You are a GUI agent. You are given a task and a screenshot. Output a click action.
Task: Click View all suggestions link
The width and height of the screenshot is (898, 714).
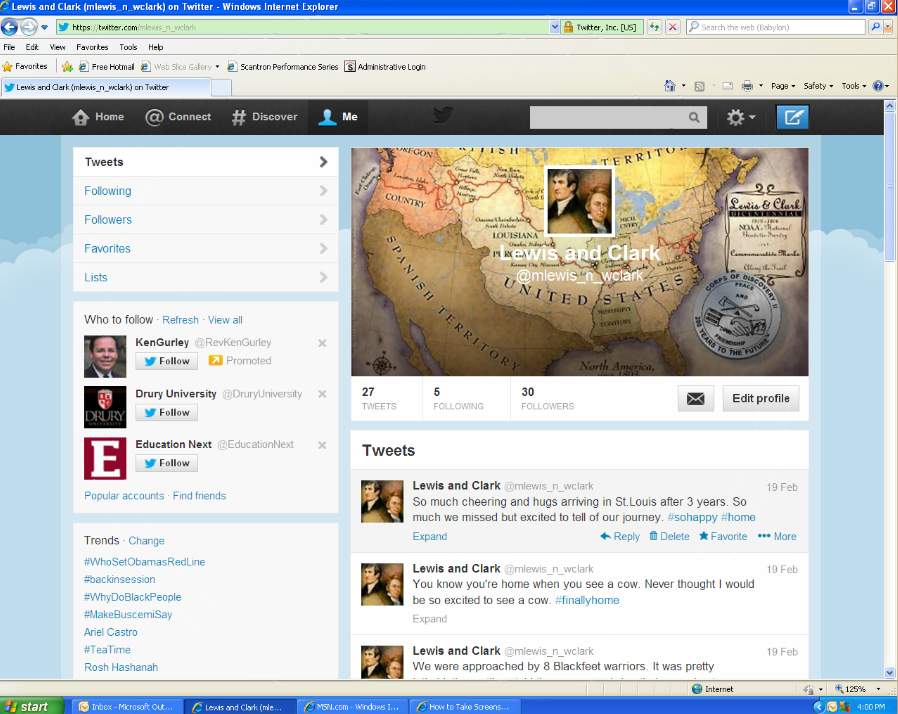point(225,320)
